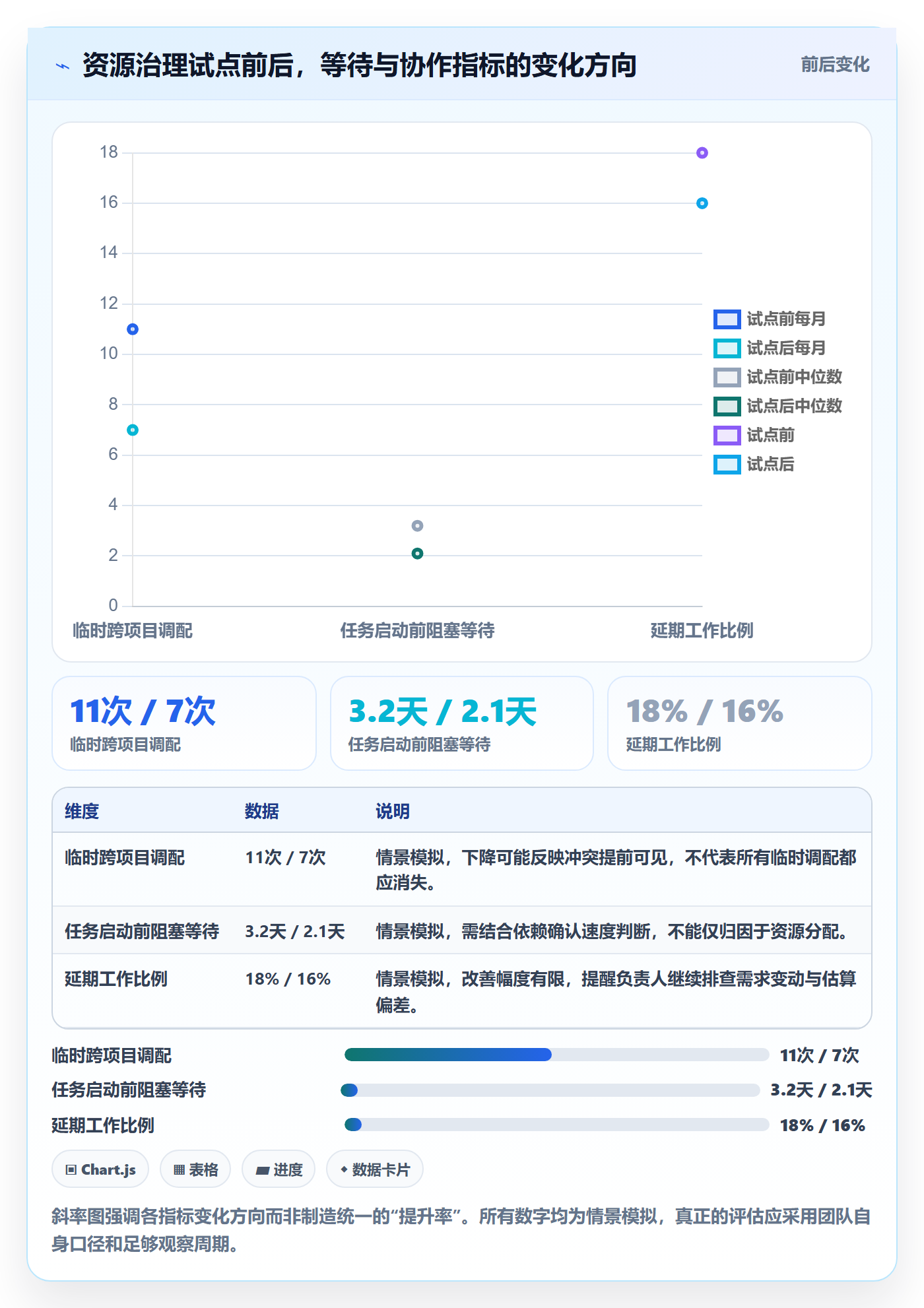Select the 临时跨项目调配 table row name
This screenshot has height=1308, width=924.
(x=125, y=858)
